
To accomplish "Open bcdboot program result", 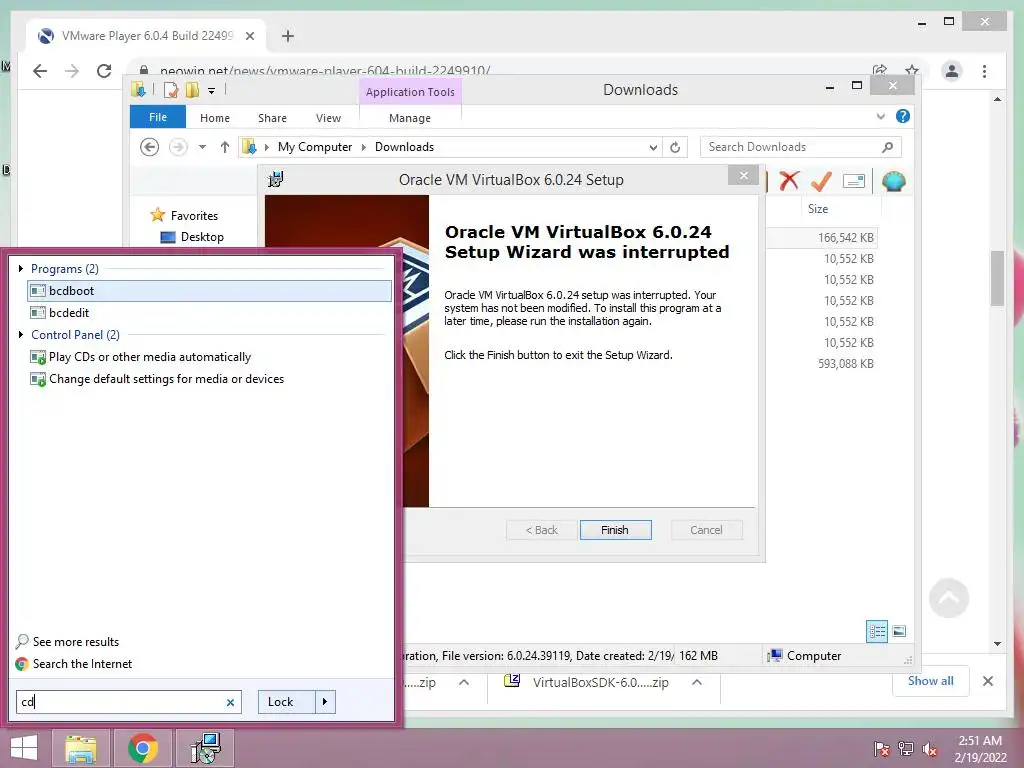I will point(210,291).
